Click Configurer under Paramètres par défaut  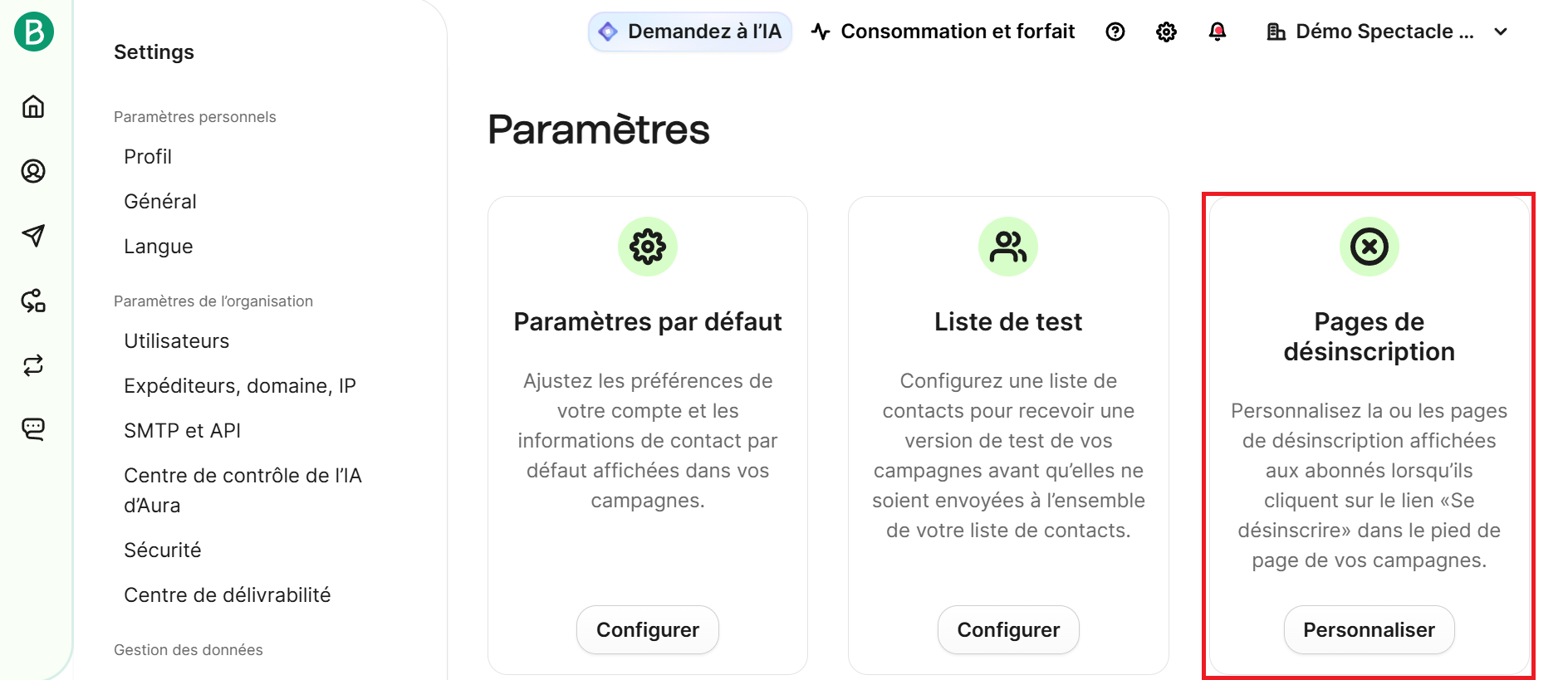pyautogui.click(x=648, y=629)
